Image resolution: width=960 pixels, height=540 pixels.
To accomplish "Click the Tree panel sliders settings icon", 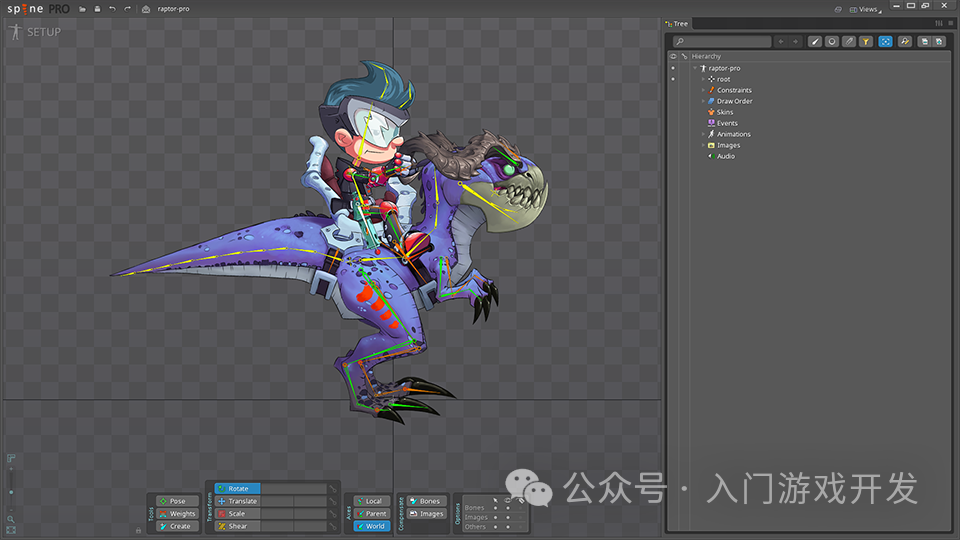I will [x=939, y=23].
